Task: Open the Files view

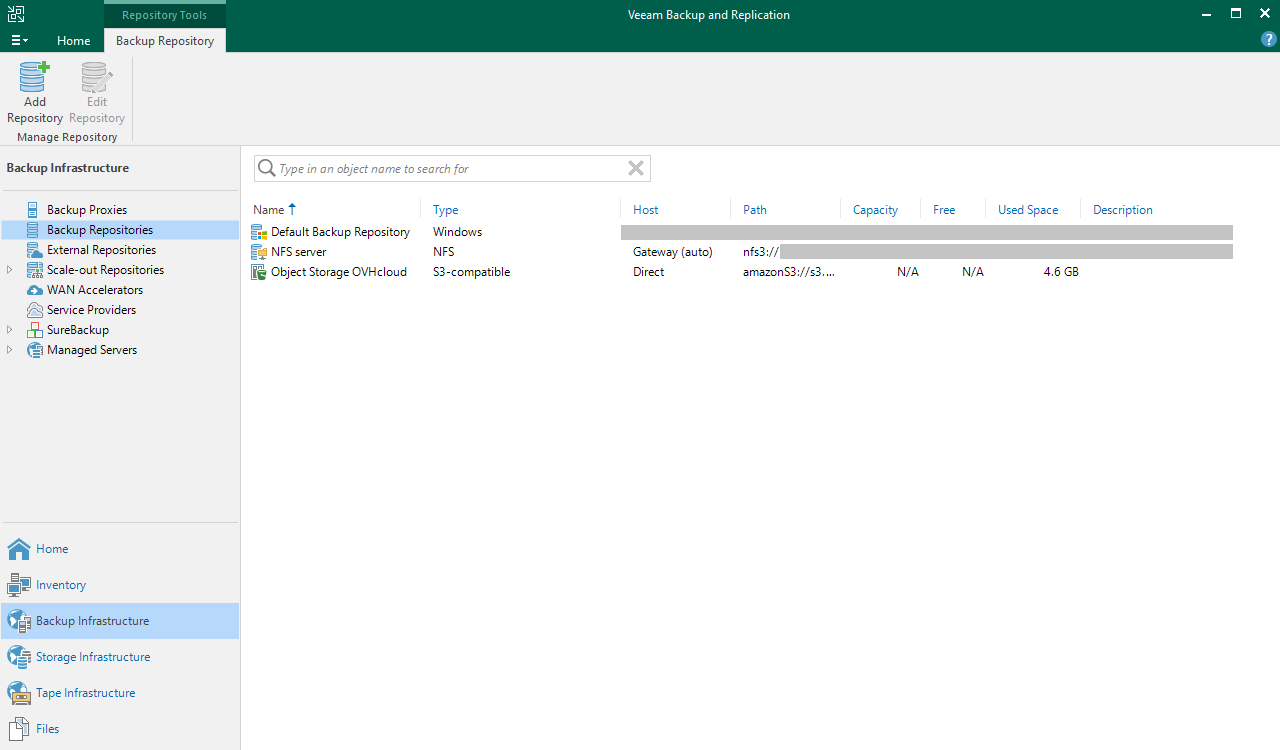Action: click(x=45, y=728)
